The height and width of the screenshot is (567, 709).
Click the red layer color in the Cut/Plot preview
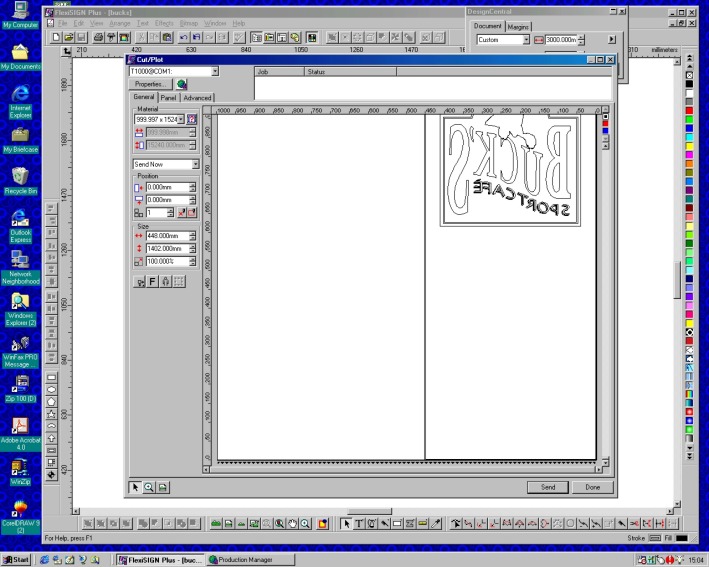(605, 124)
